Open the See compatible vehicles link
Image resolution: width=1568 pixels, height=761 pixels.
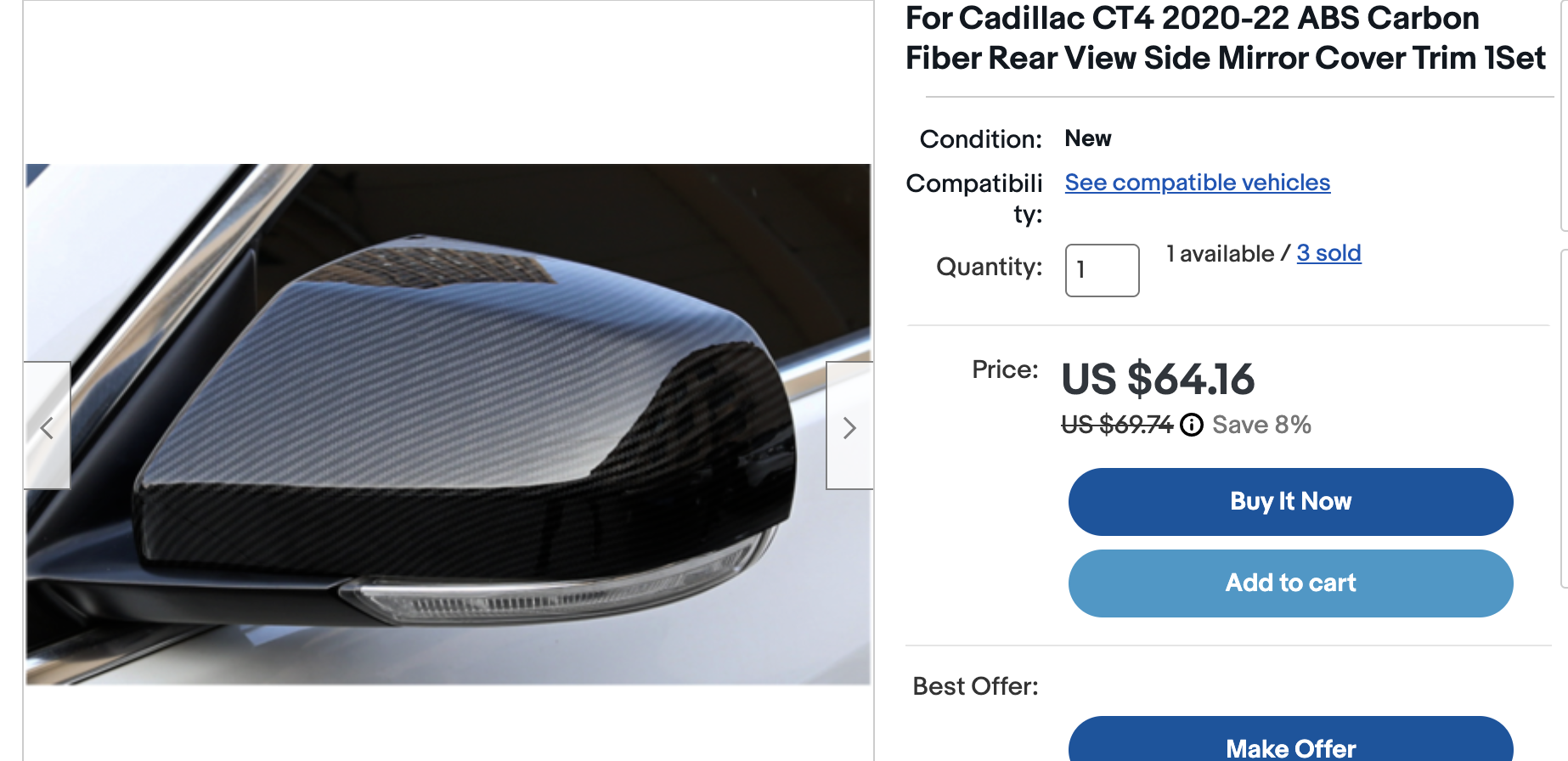coord(1197,183)
